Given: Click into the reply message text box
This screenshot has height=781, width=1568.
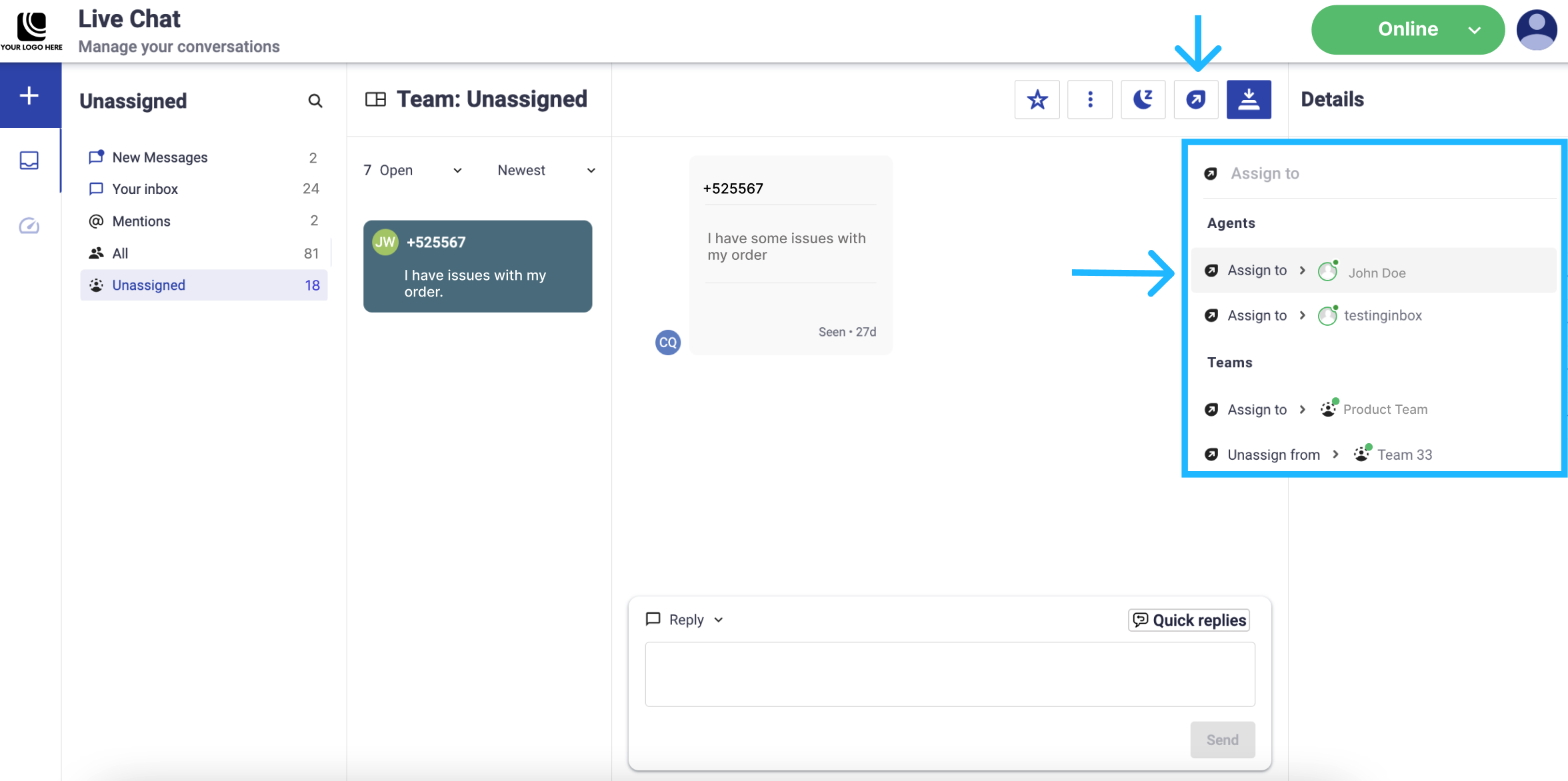Looking at the screenshot, I should point(949,674).
